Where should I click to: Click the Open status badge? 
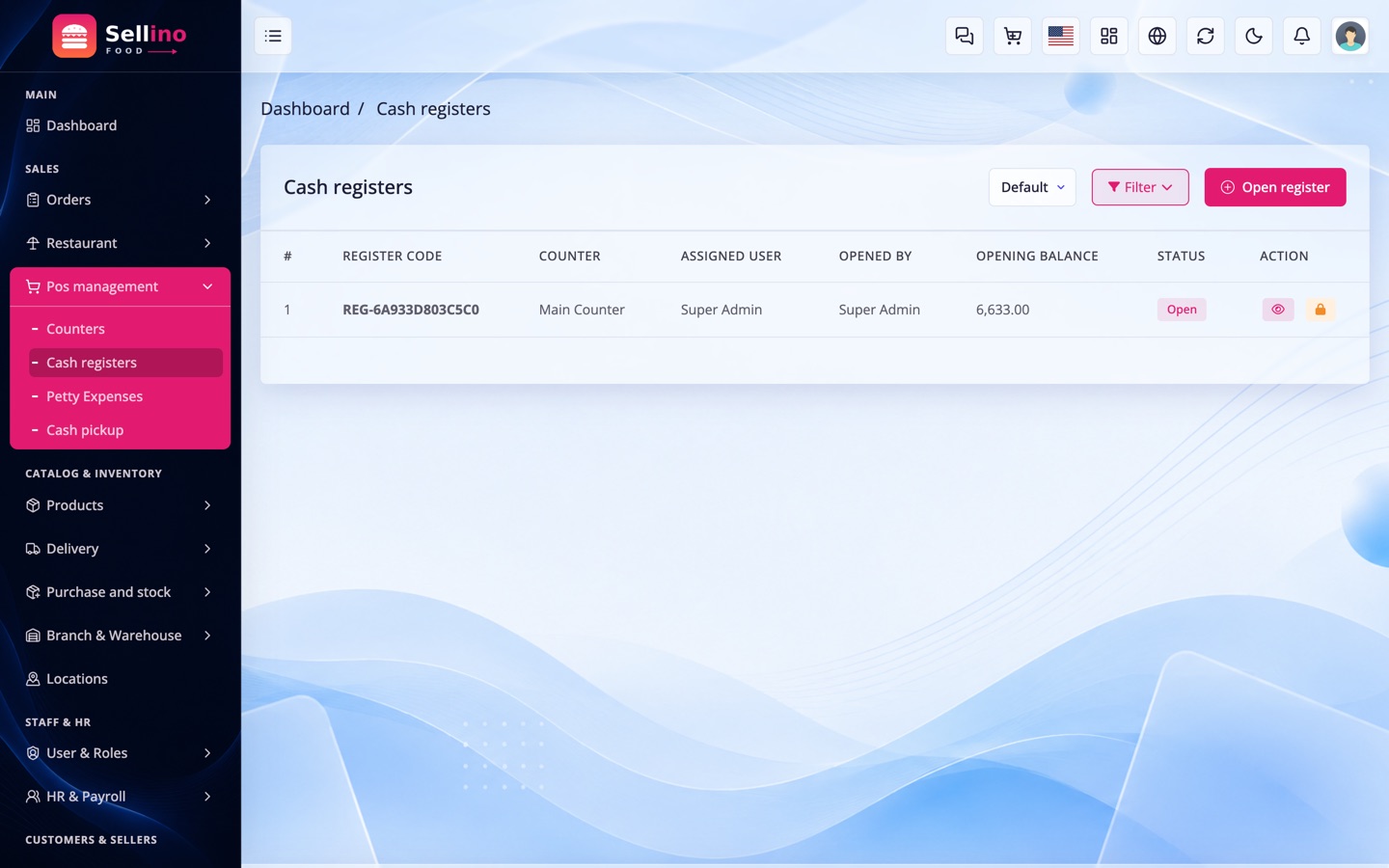[x=1182, y=310]
